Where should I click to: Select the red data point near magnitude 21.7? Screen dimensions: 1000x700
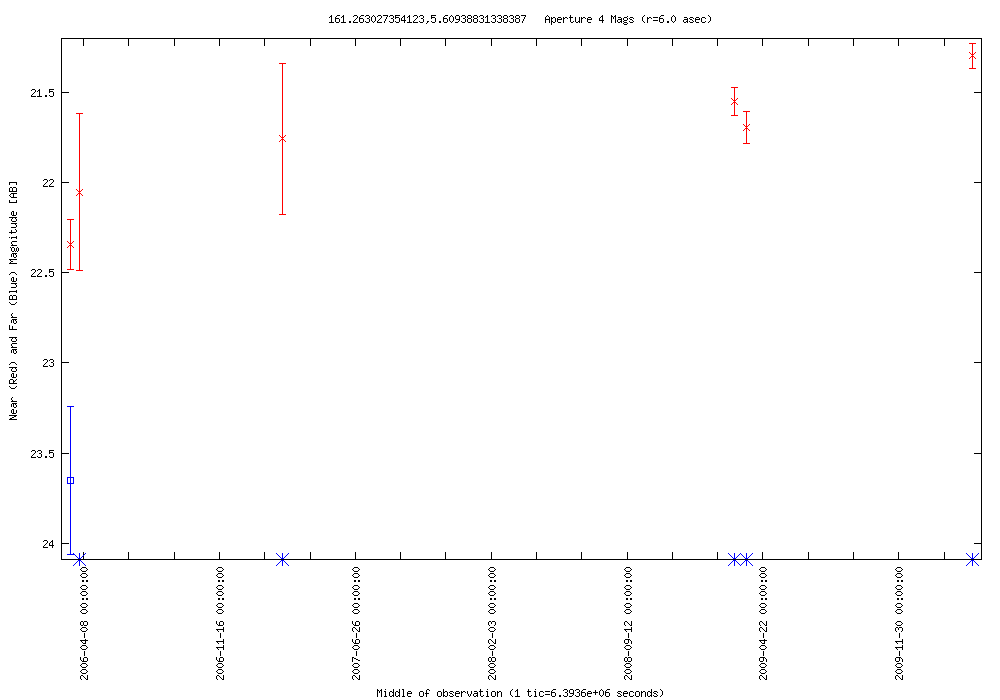click(x=746, y=127)
